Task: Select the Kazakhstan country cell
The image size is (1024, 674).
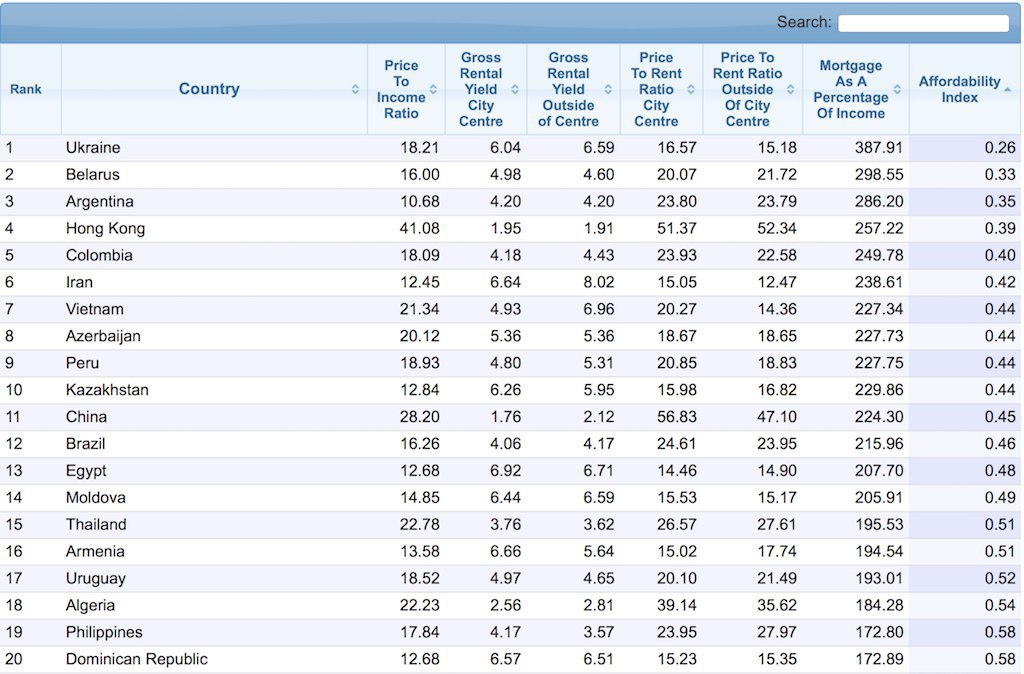Action: tap(214, 390)
